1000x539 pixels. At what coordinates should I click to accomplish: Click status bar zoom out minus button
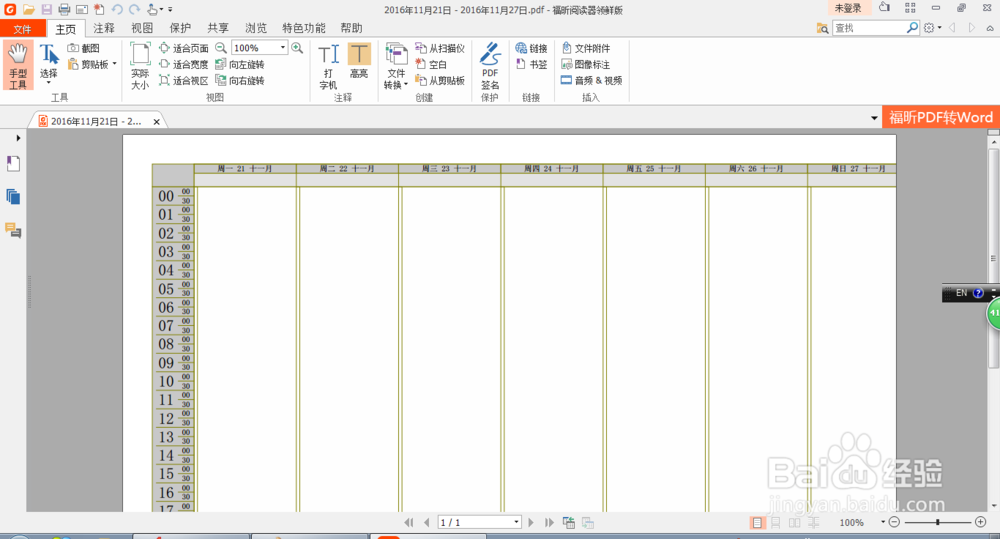point(894,522)
